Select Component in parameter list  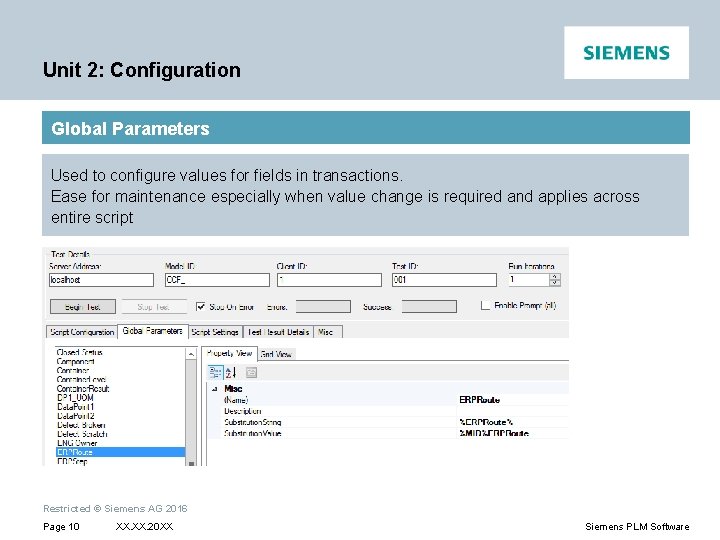click(75, 361)
